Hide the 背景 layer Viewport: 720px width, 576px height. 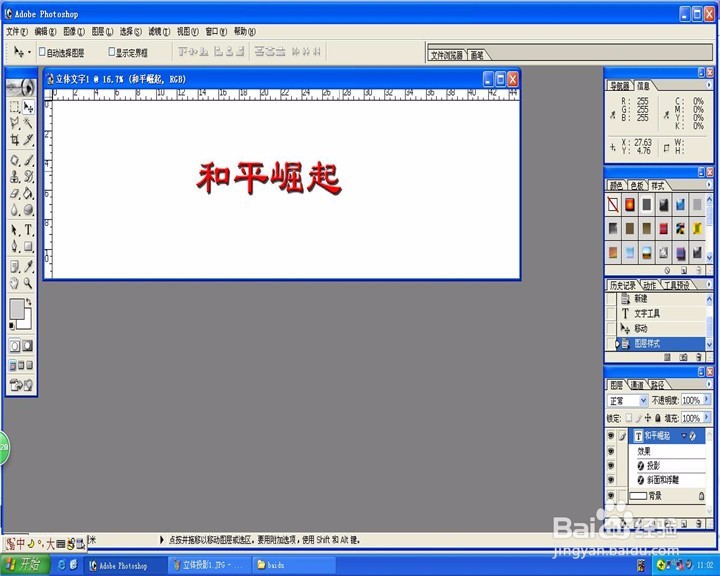tap(611, 496)
